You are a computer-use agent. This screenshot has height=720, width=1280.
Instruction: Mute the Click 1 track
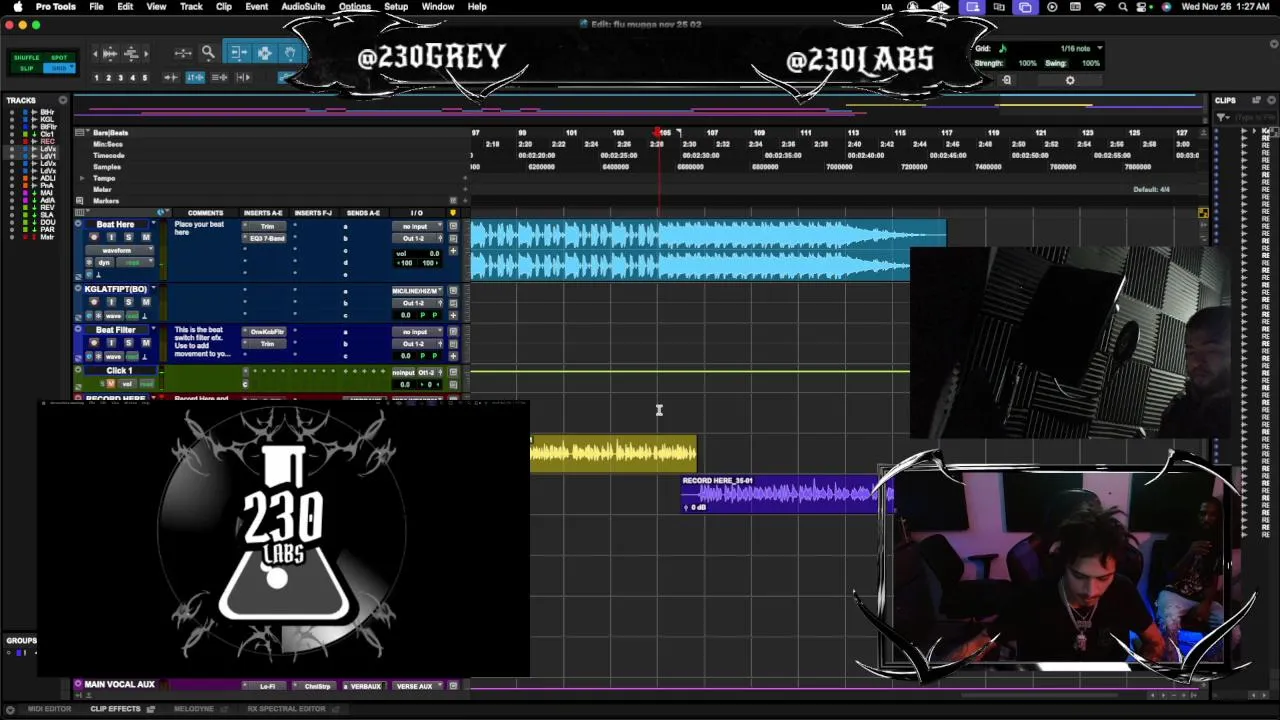click(x=111, y=384)
